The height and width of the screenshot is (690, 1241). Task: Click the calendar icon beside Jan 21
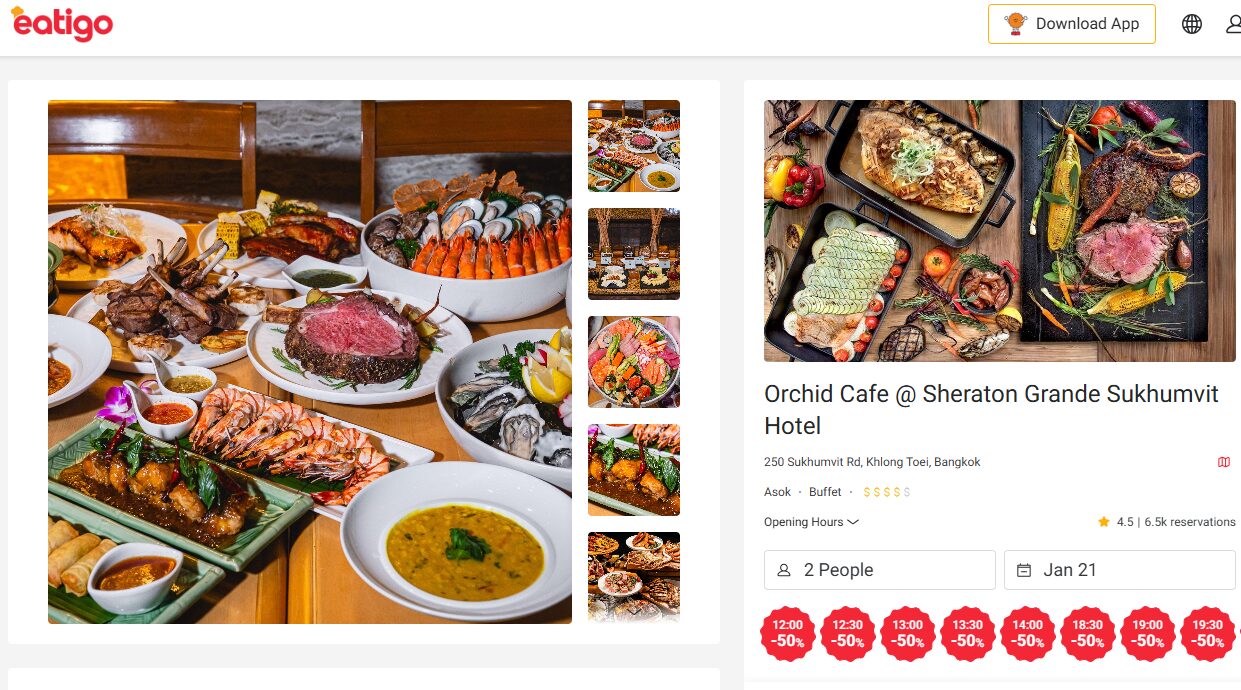(x=1024, y=570)
